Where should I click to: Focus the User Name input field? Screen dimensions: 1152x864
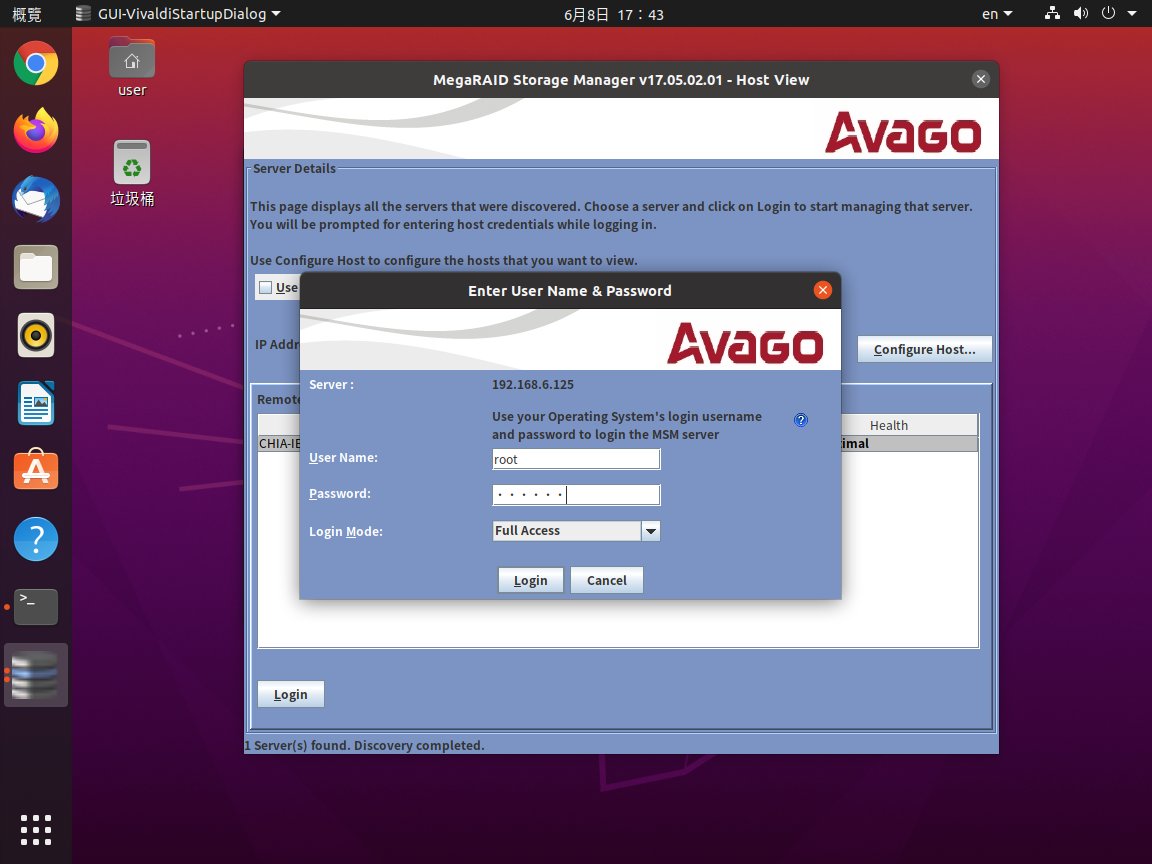click(x=576, y=459)
